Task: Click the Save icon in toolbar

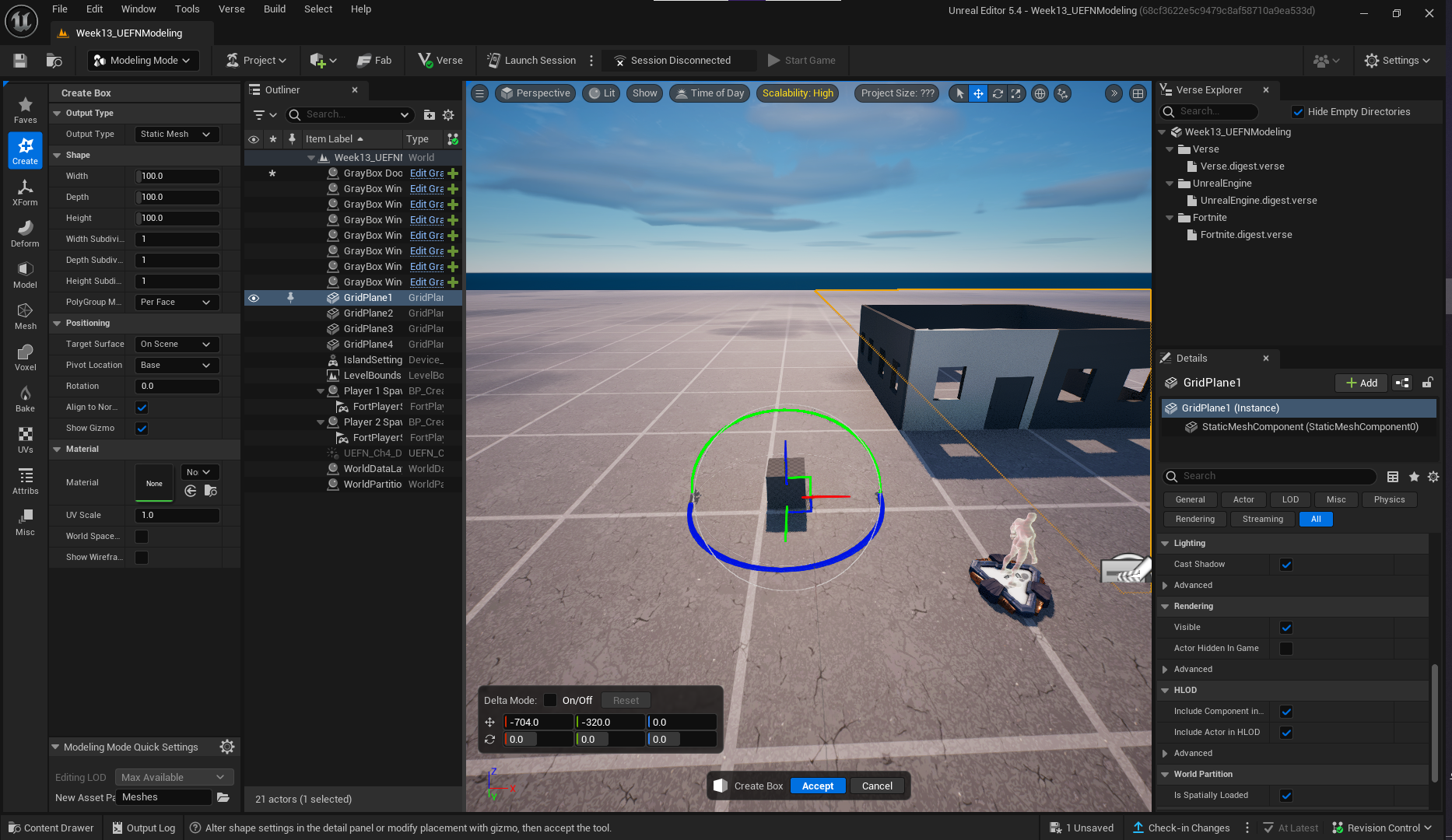Action: 20,60
